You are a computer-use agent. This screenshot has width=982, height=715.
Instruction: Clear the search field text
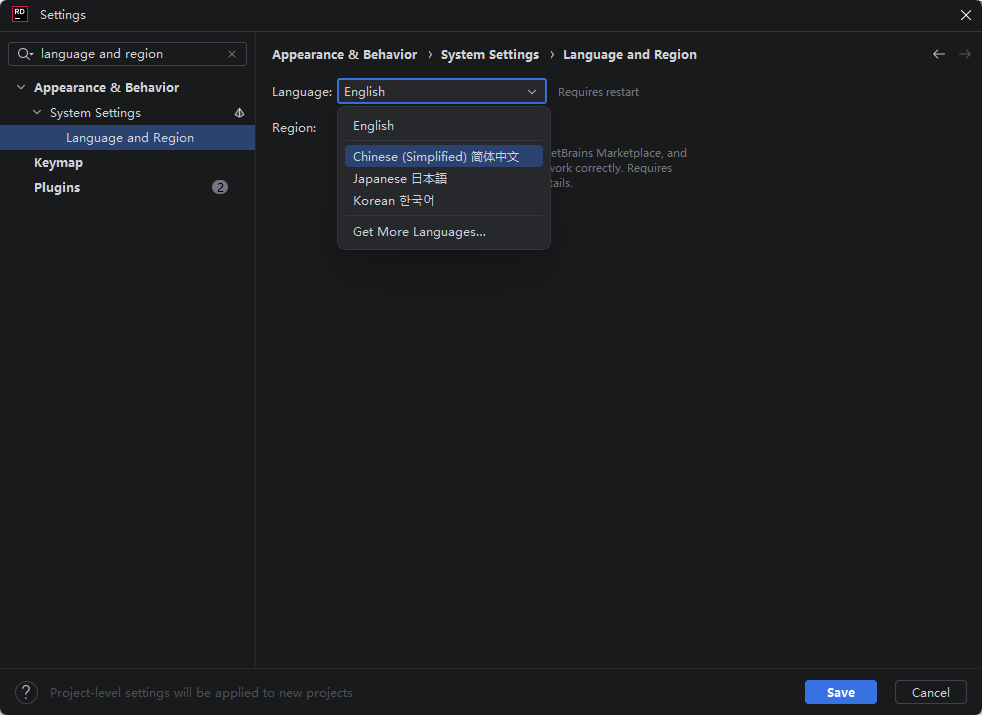pos(232,54)
